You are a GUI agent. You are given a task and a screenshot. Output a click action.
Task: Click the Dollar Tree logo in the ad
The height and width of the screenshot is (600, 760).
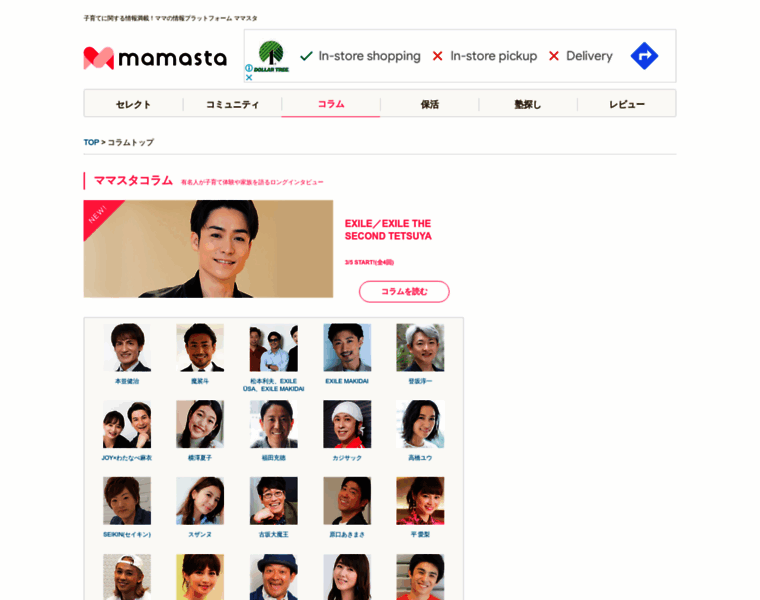click(x=271, y=56)
